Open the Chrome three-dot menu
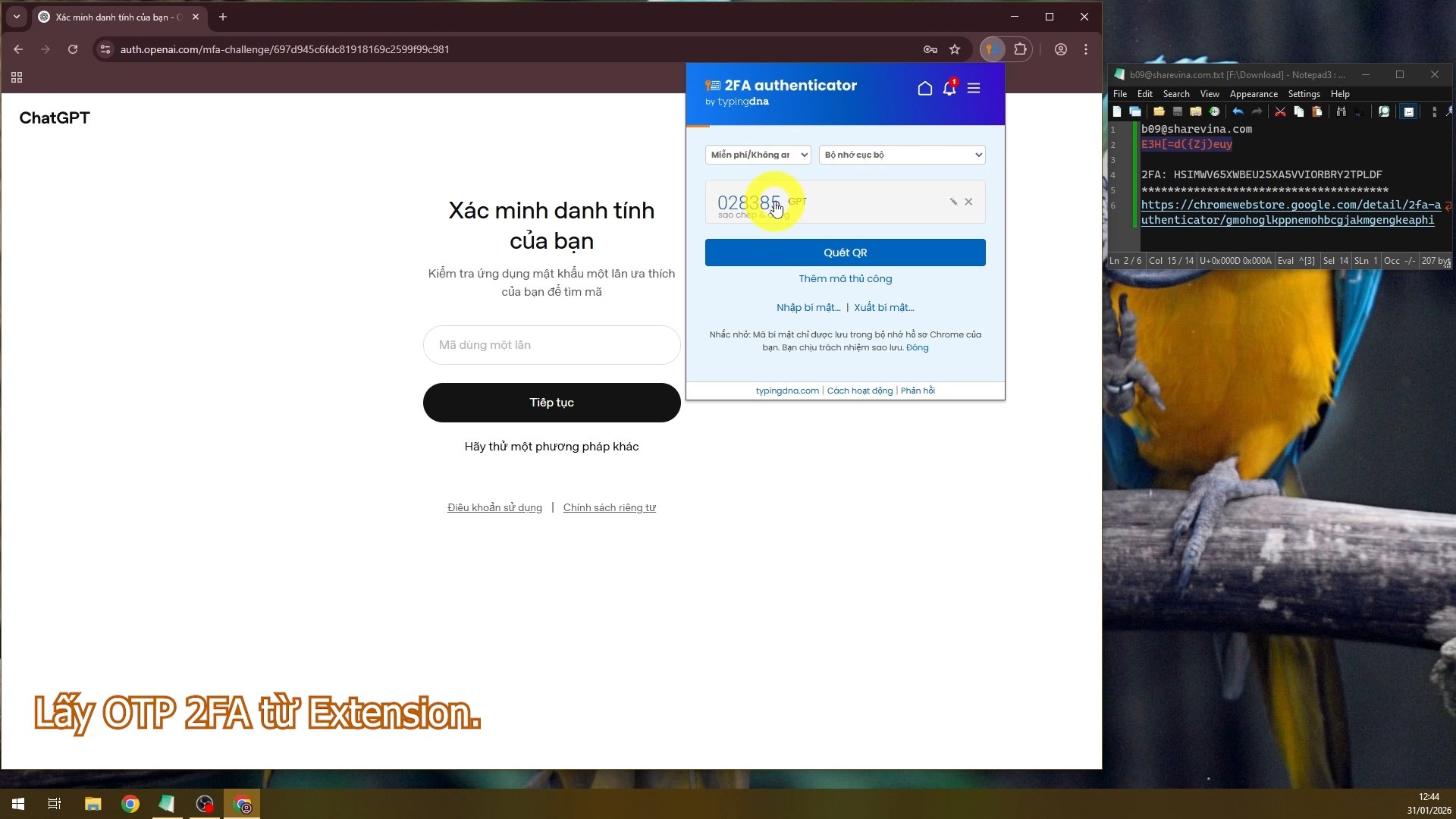 pos(1086,49)
